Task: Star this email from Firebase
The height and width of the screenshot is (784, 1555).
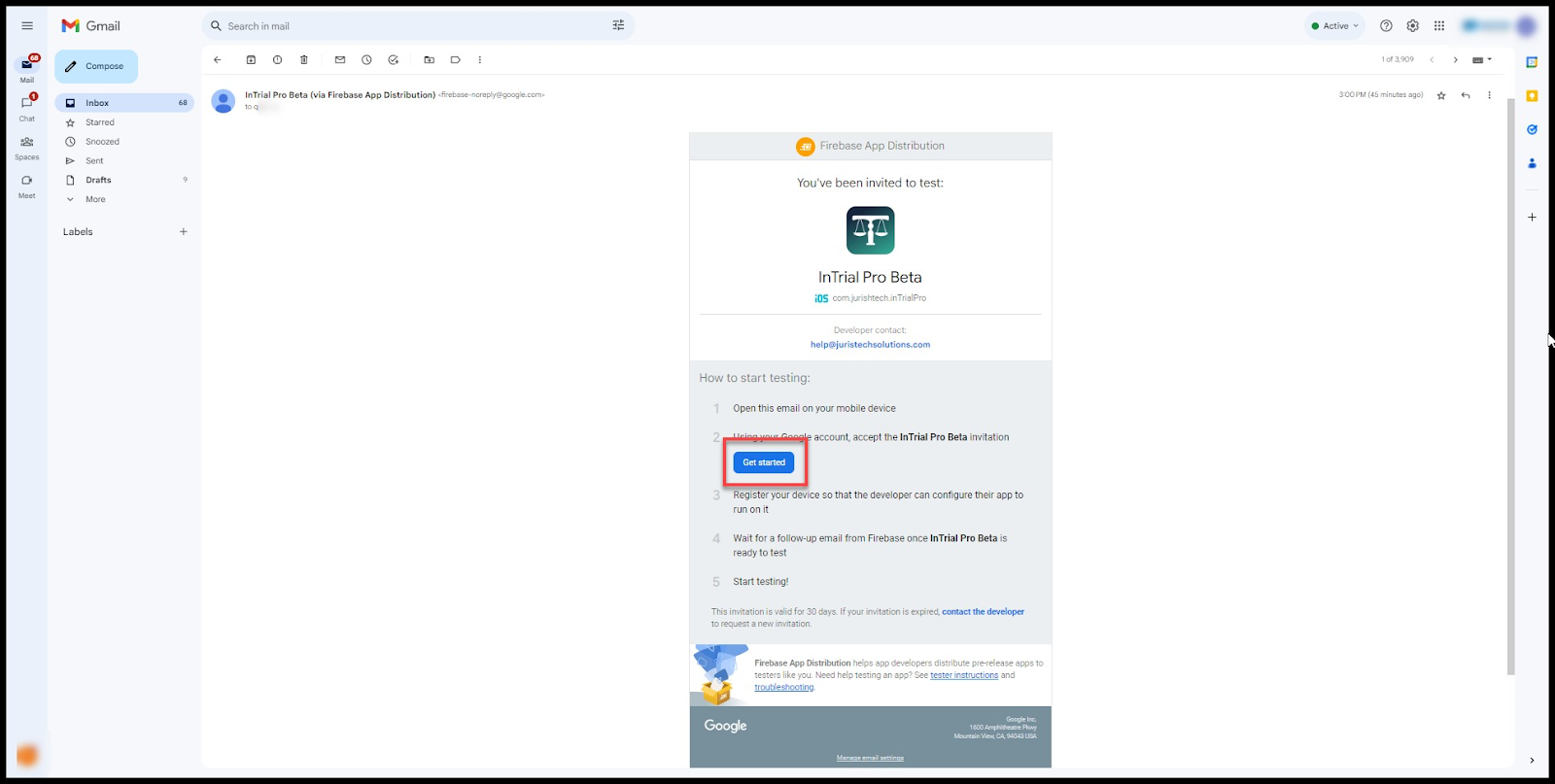Action: [1441, 95]
